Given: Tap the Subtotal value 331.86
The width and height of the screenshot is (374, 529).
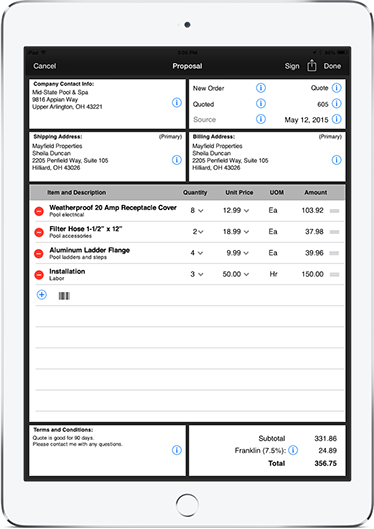Looking at the screenshot, I should (325, 438).
